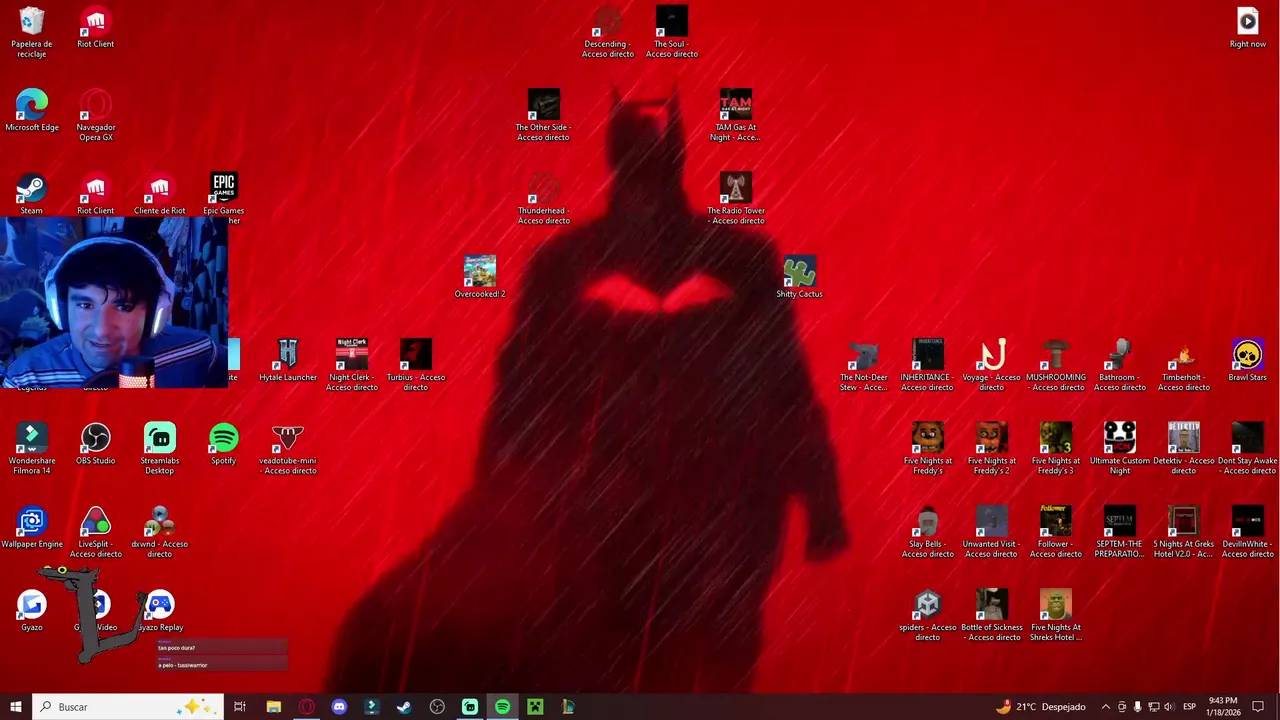
Task: Select the Follower shortcut
Action: (x=1056, y=533)
